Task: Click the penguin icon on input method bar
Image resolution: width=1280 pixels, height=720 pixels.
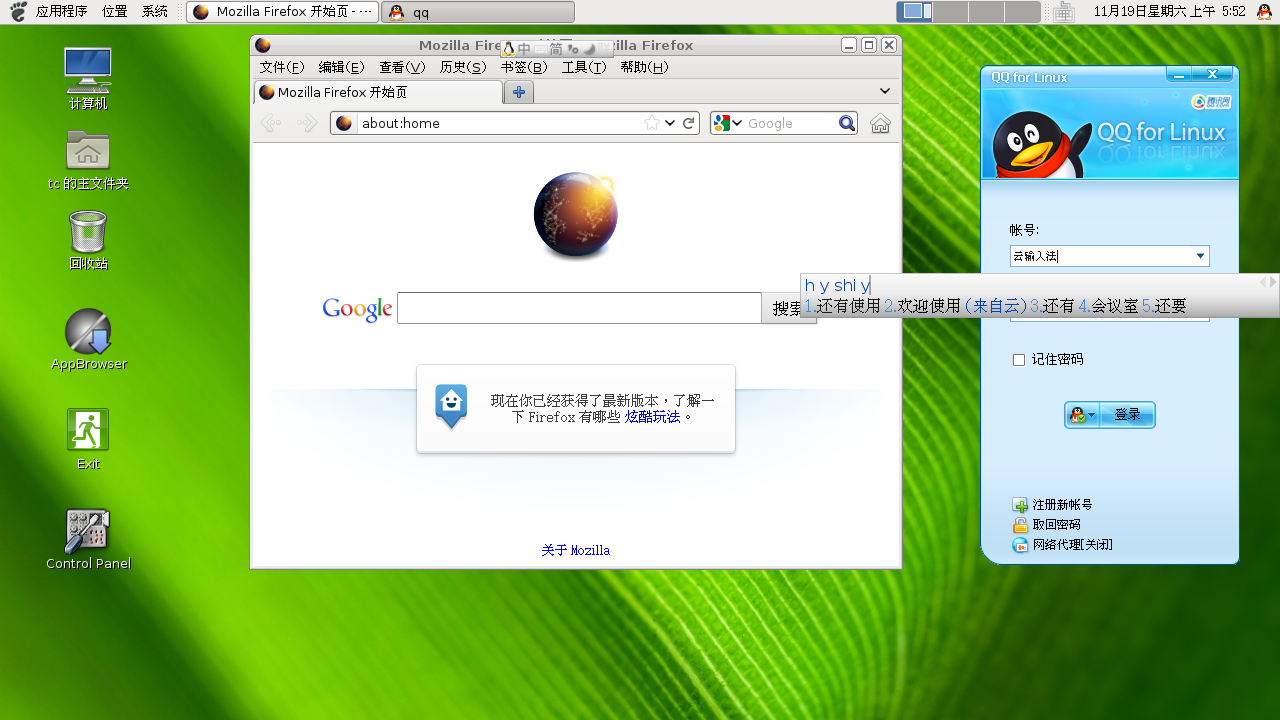Action: pos(508,48)
